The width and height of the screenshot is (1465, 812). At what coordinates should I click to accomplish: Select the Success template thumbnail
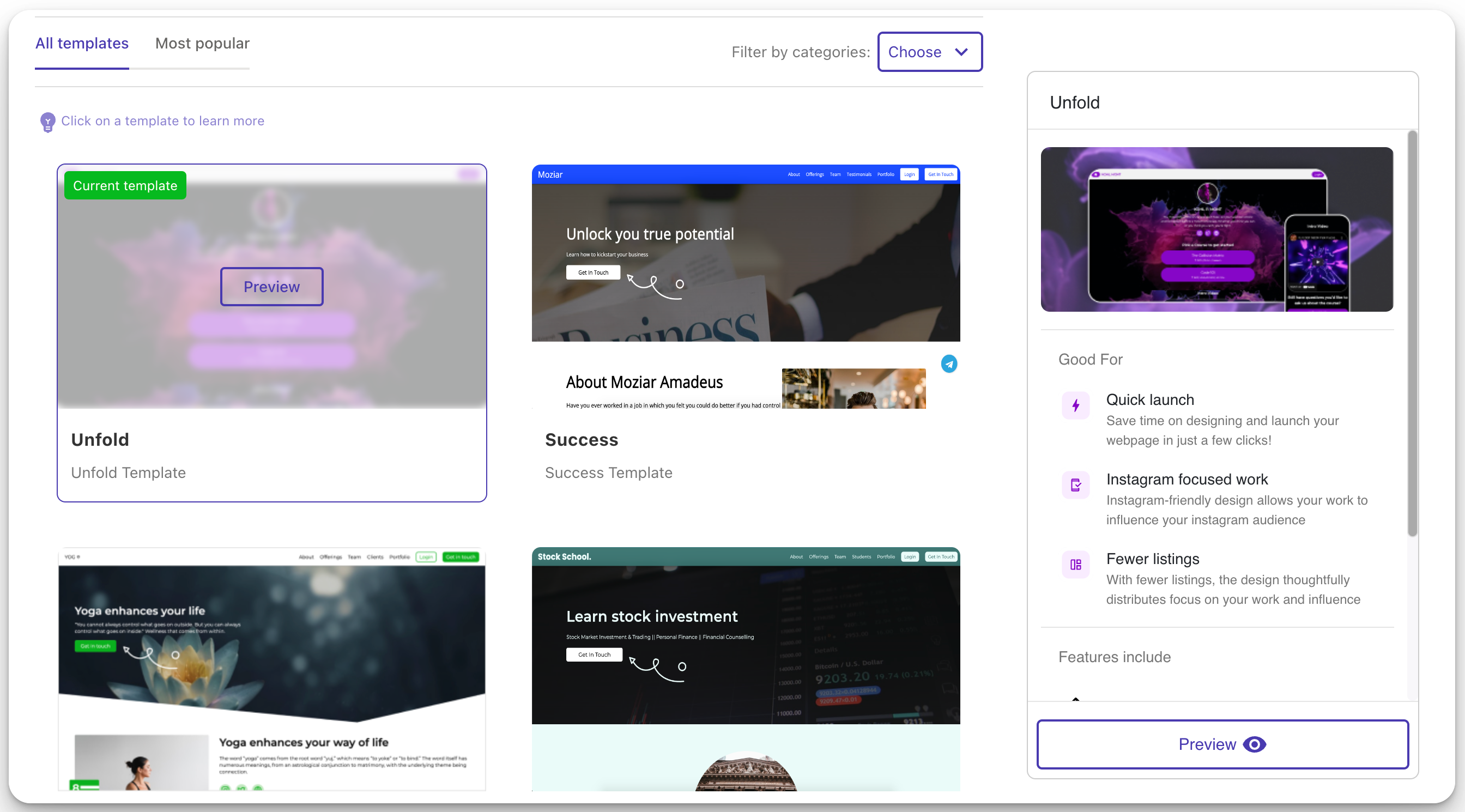pyautogui.click(x=746, y=287)
